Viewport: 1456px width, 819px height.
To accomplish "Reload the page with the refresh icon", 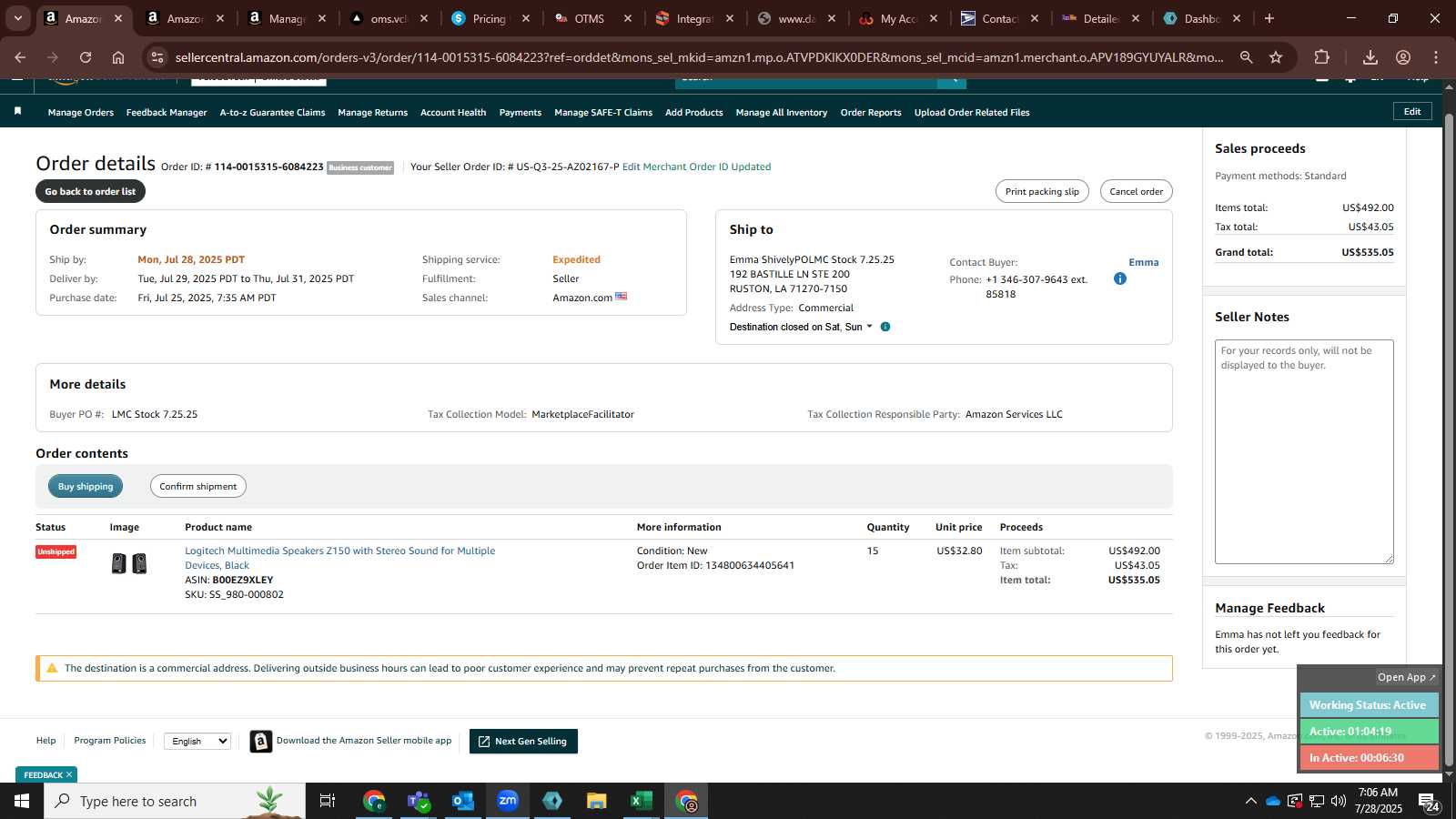I will pyautogui.click(x=86, y=57).
